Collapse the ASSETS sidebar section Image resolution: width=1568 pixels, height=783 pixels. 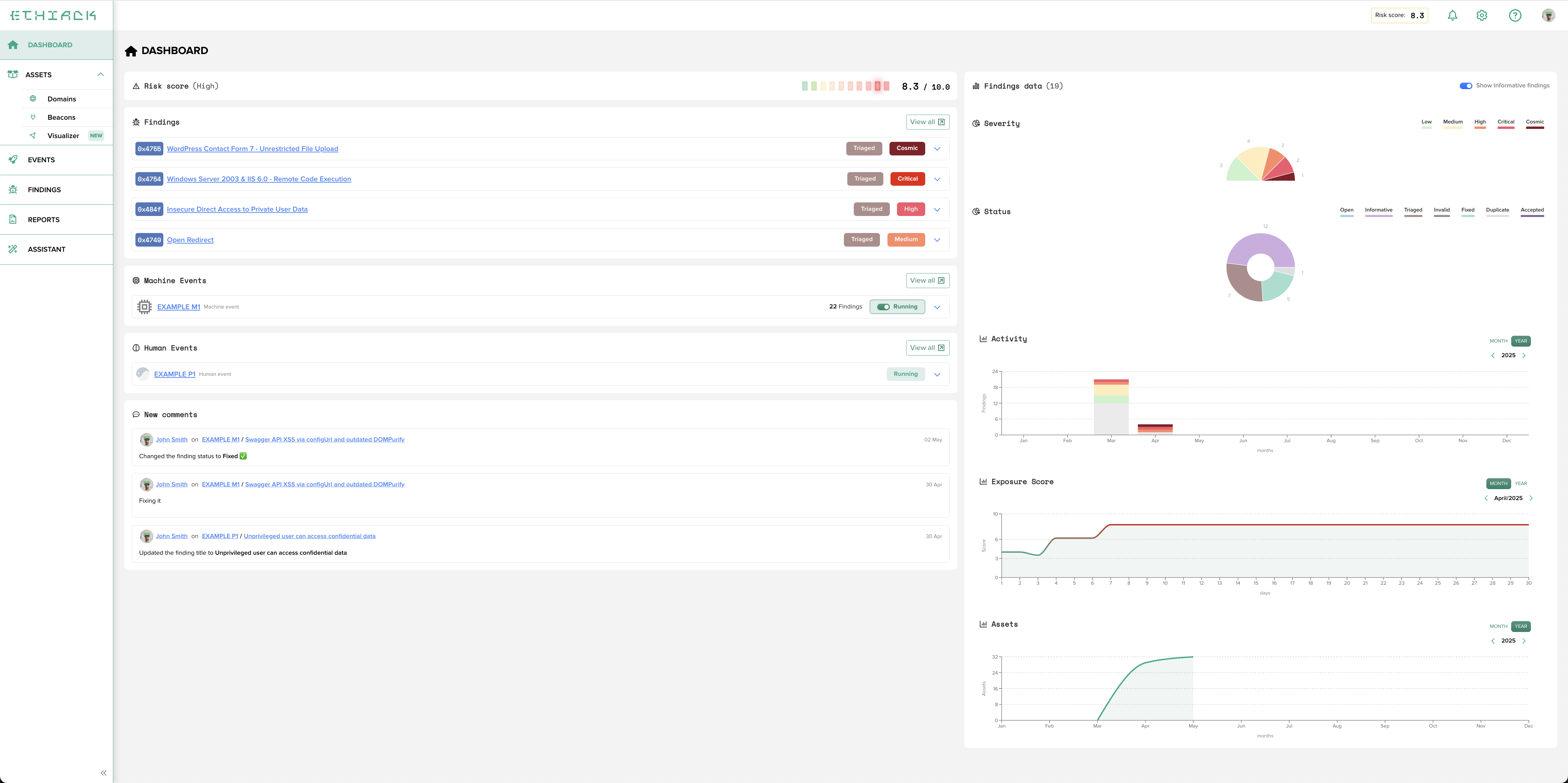tap(100, 74)
